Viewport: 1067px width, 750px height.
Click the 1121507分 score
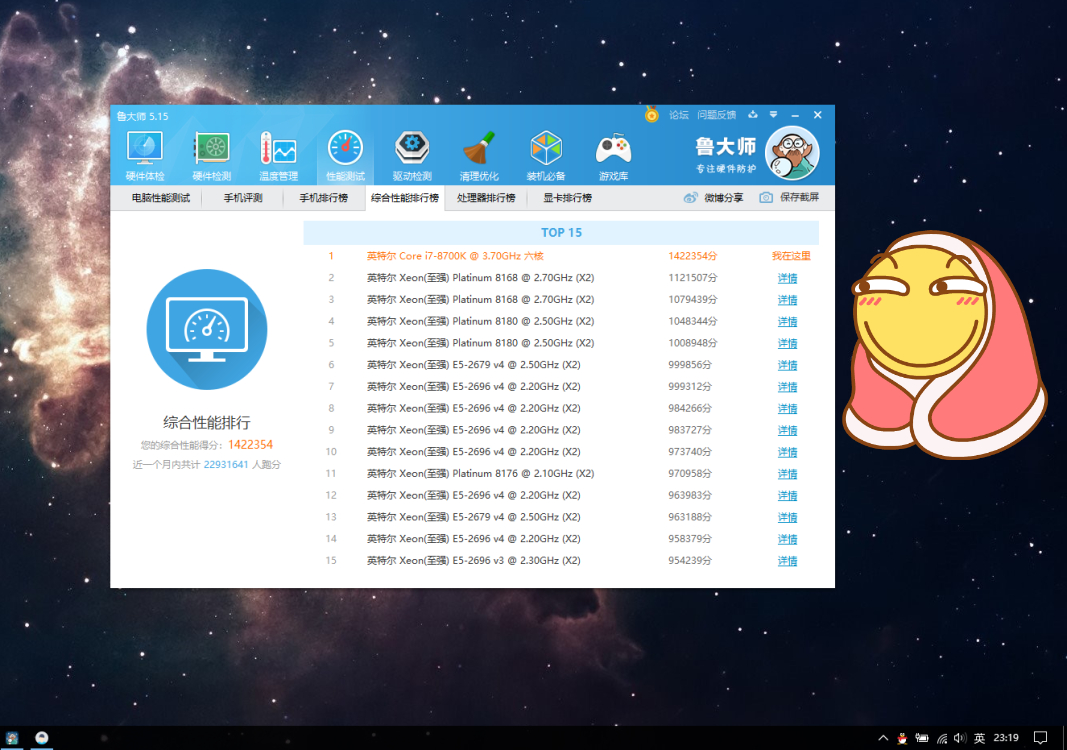tap(693, 278)
